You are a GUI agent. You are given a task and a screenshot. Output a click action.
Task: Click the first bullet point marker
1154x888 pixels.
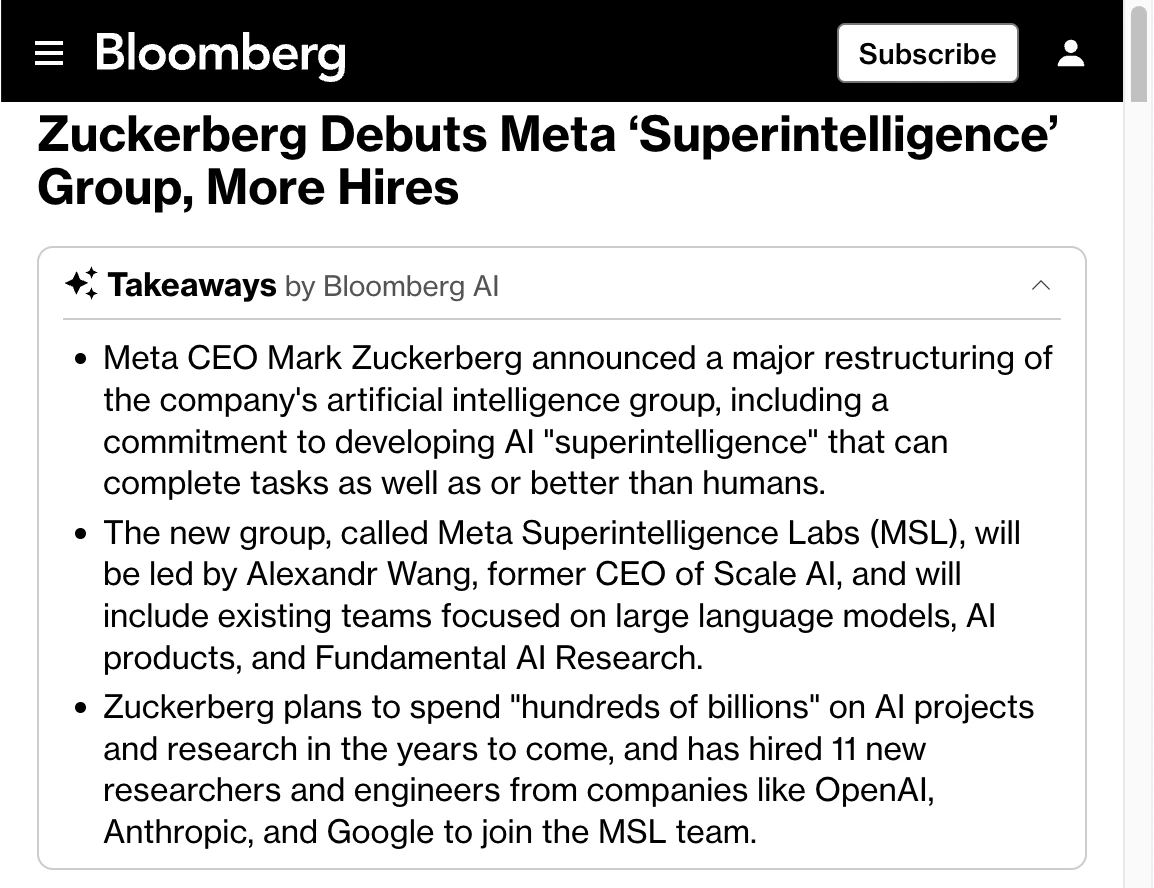(83, 359)
